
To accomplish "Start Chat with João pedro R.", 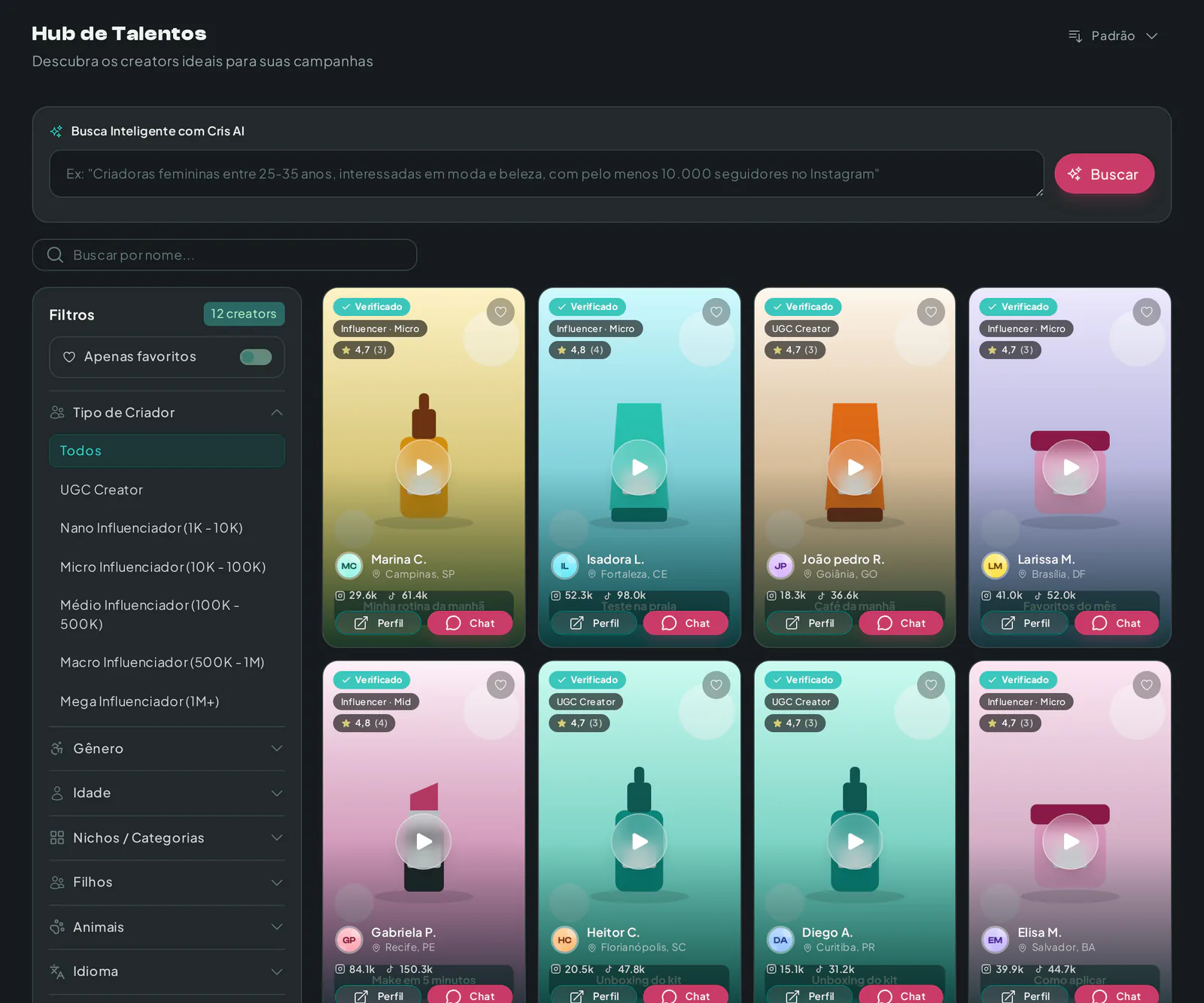I will click(x=901, y=623).
